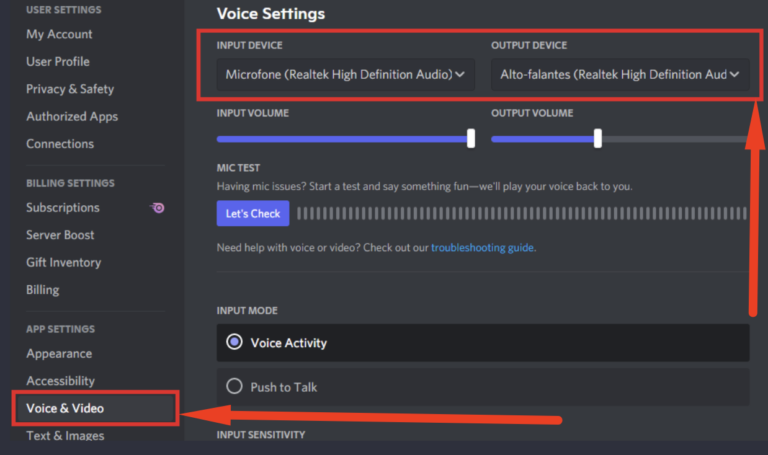Image resolution: width=768 pixels, height=455 pixels.
Task: Open Accessibility settings
Action: point(60,380)
